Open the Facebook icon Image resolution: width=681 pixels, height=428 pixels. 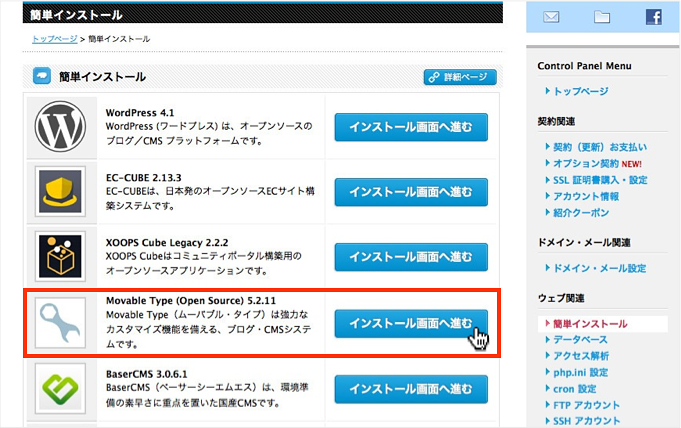point(654,17)
